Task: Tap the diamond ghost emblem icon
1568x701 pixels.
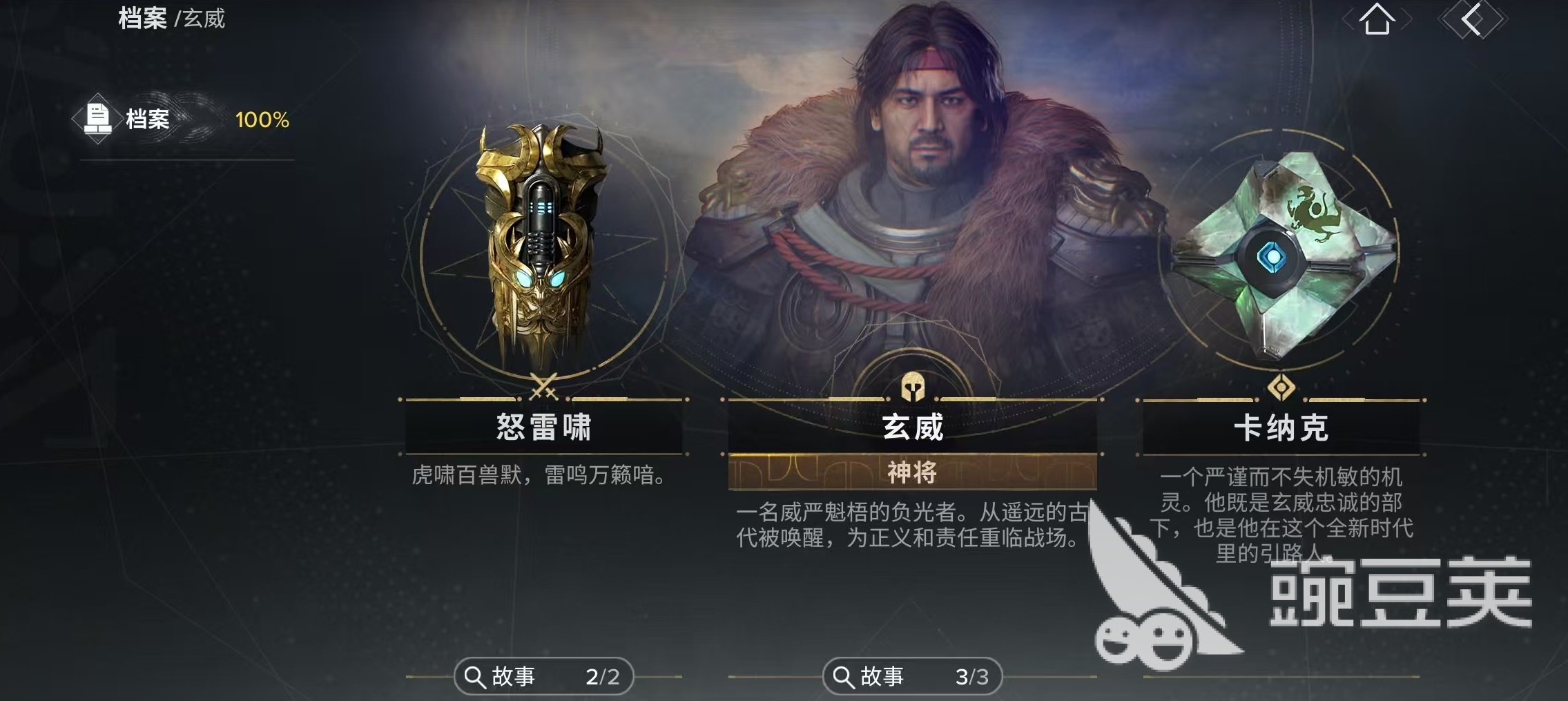Action: tap(1281, 388)
